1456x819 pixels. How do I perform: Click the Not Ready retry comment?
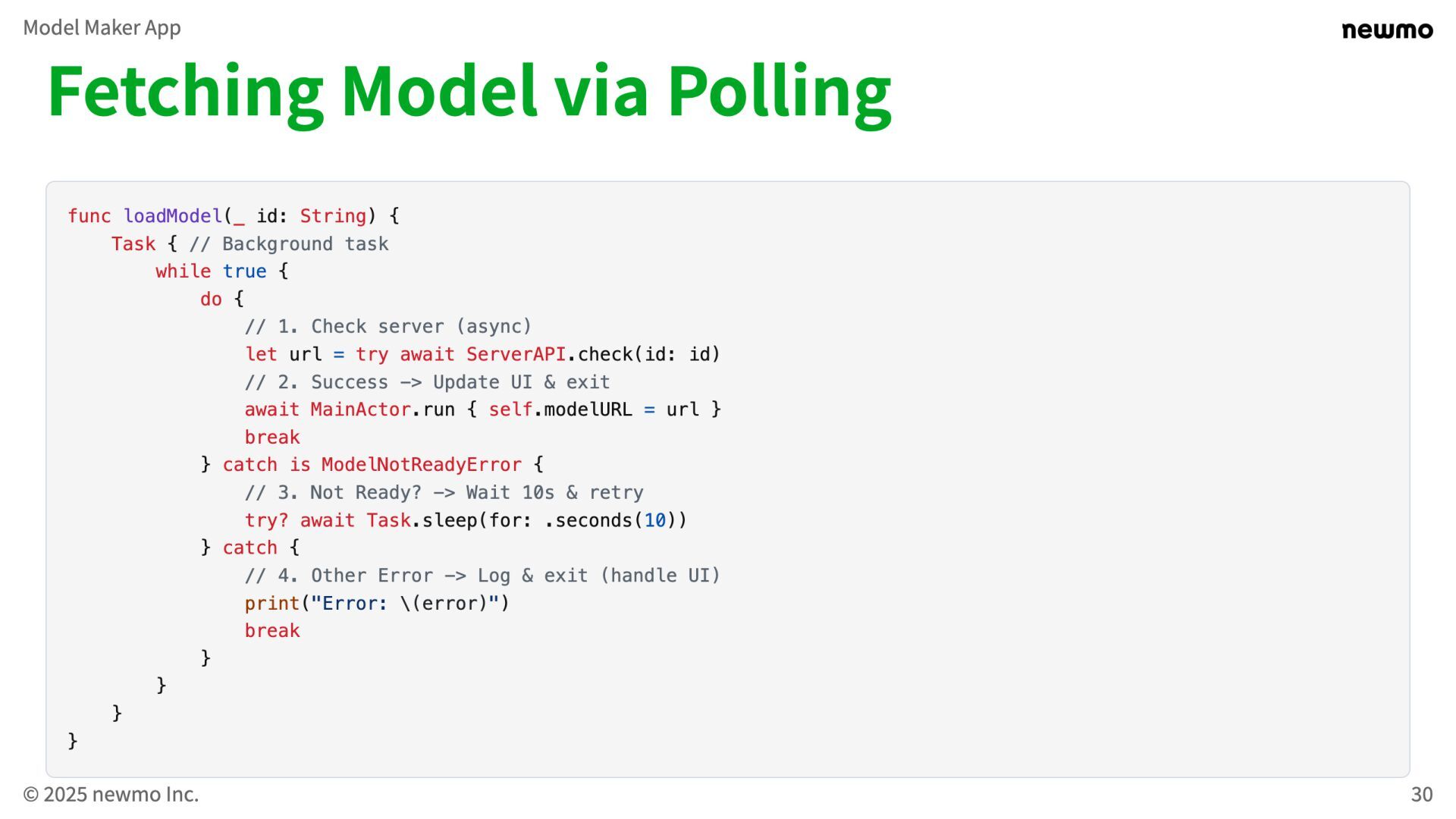[444, 493]
